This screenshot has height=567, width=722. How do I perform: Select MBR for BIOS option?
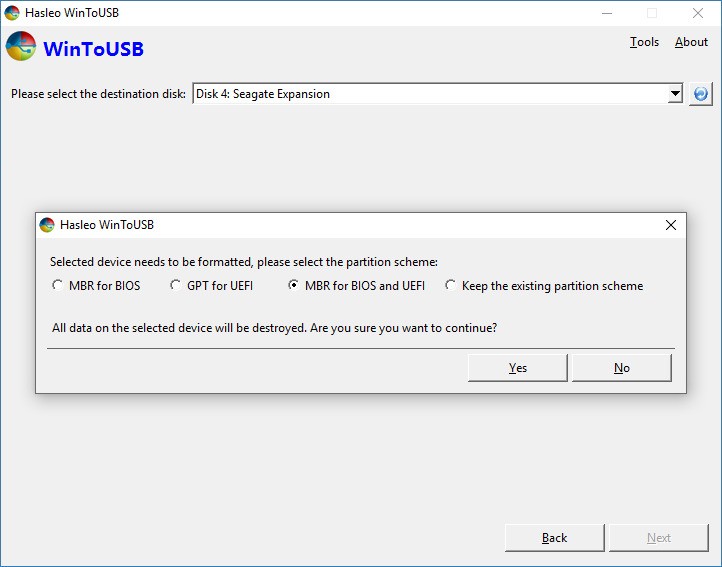(96, 286)
